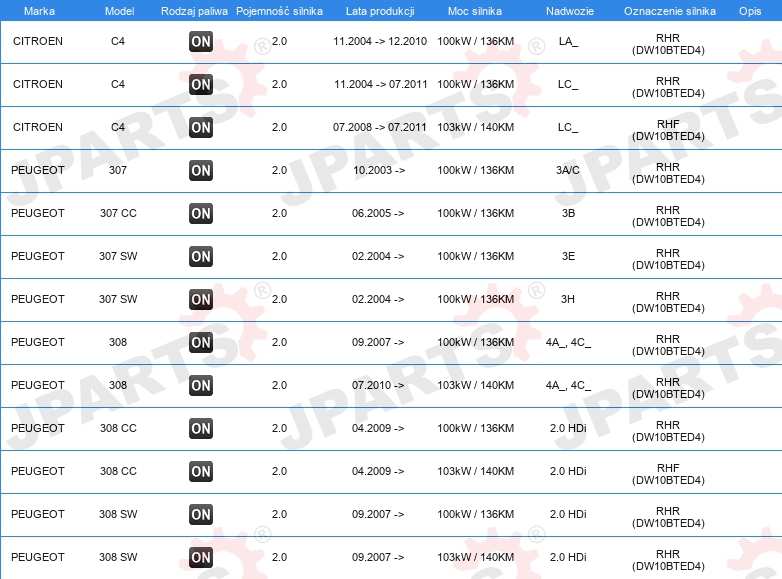
Task: Click ON icon in Peugeot 308 07.2010 row
Action: [201, 386]
